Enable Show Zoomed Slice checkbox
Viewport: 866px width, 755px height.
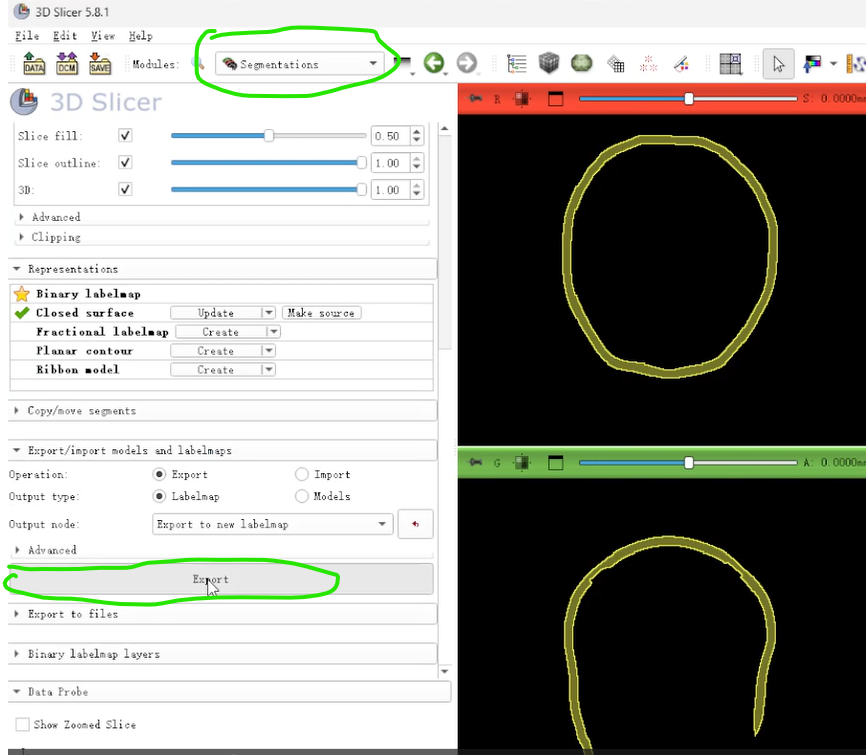[x=23, y=724]
